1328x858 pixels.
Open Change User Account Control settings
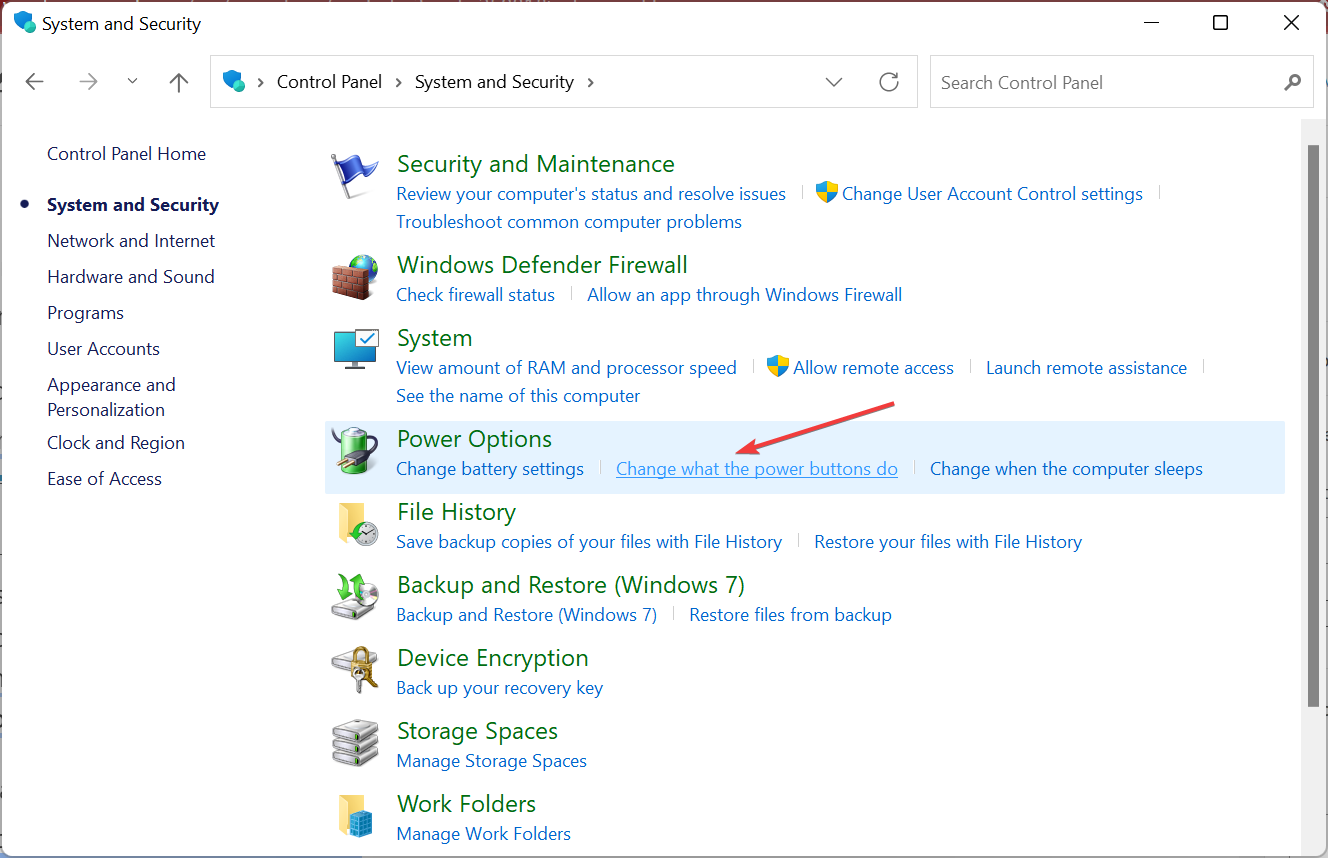tap(992, 194)
